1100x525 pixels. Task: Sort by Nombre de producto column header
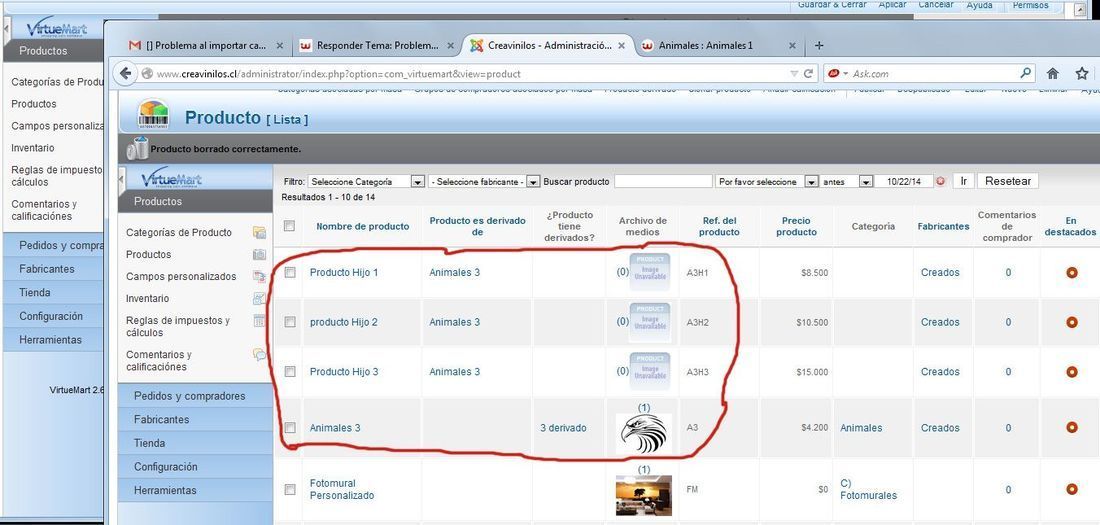[x=362, y=226]
